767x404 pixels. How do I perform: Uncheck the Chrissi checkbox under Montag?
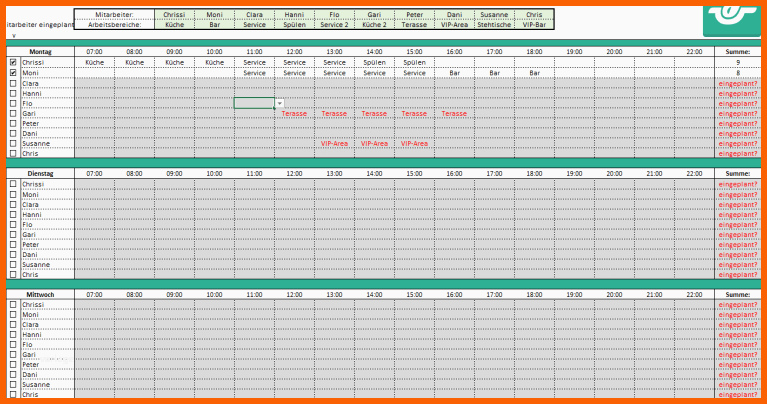coord(13,62)
